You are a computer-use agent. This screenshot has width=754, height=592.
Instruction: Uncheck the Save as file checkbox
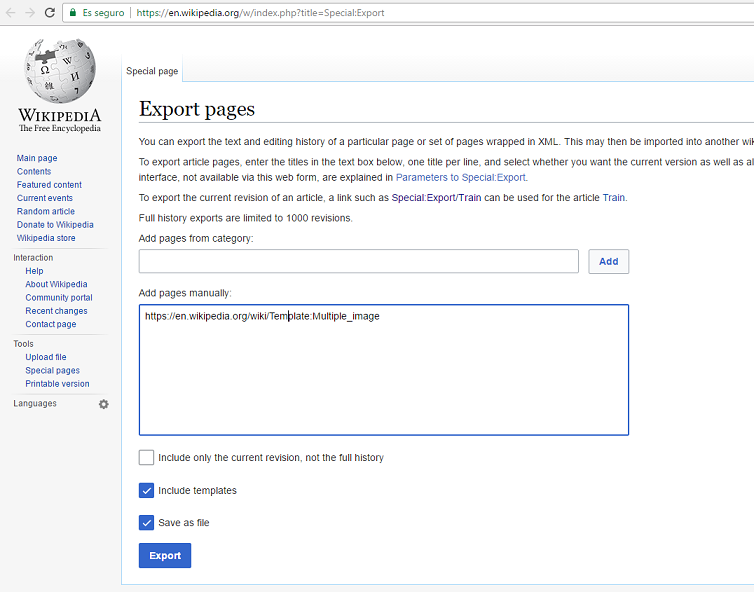pos(146,523)
